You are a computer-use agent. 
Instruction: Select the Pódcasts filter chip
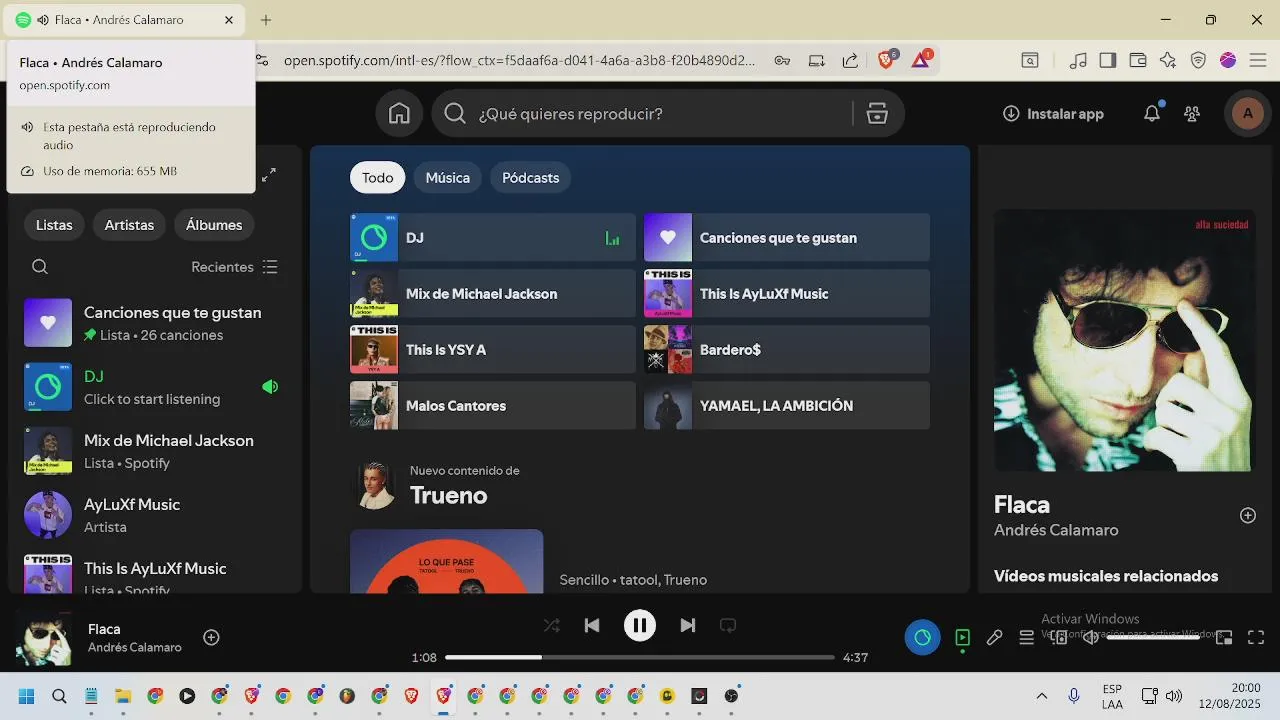531,178
